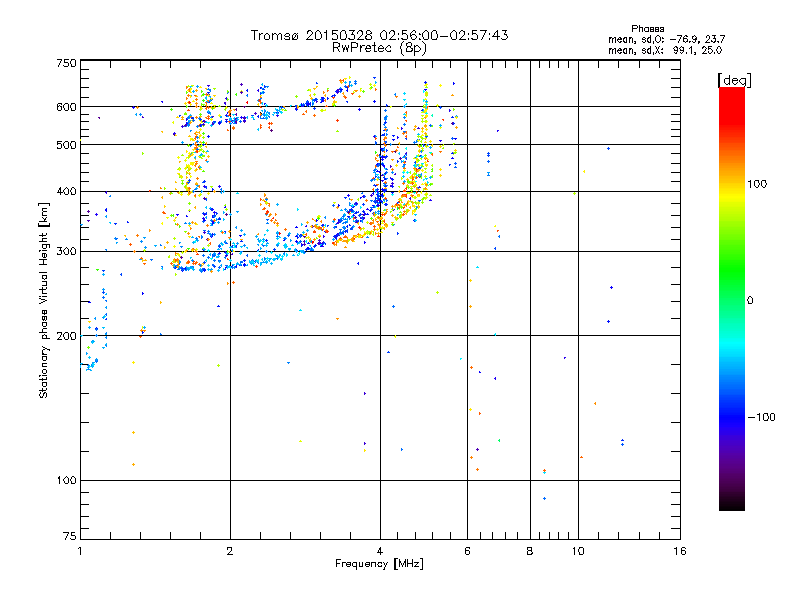
Task: Click the y-axis label '750'
Action: click(67, 63)
